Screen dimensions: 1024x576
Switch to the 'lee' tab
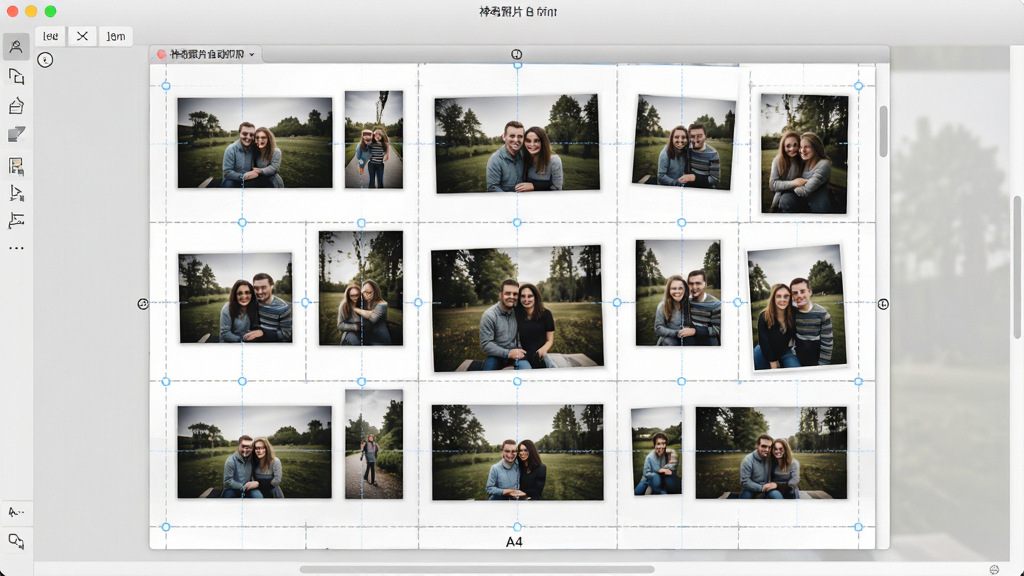pyautogui.click(x=50, y=37)
